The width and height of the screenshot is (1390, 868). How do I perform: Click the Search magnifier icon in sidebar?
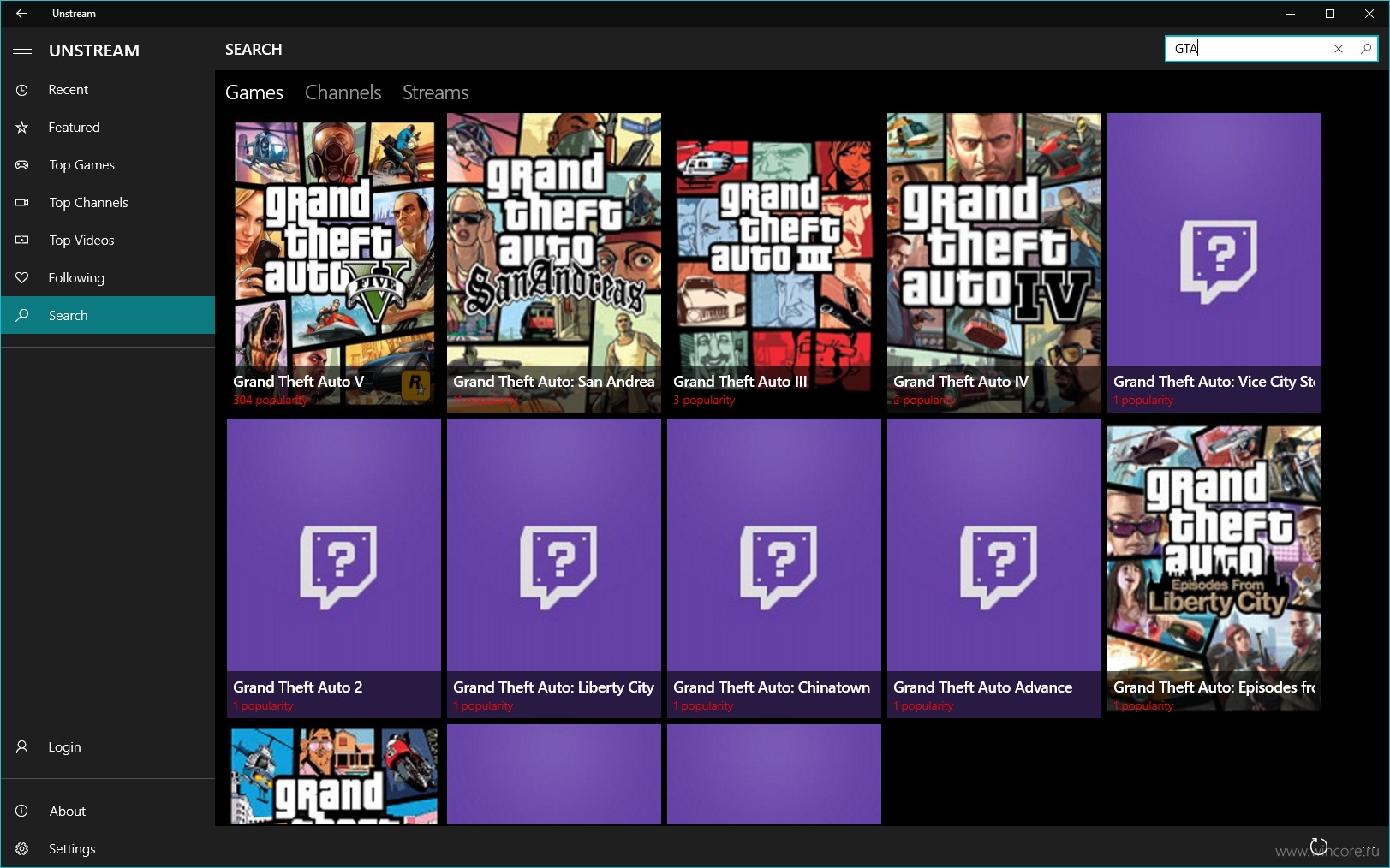[x=22, y=315]
